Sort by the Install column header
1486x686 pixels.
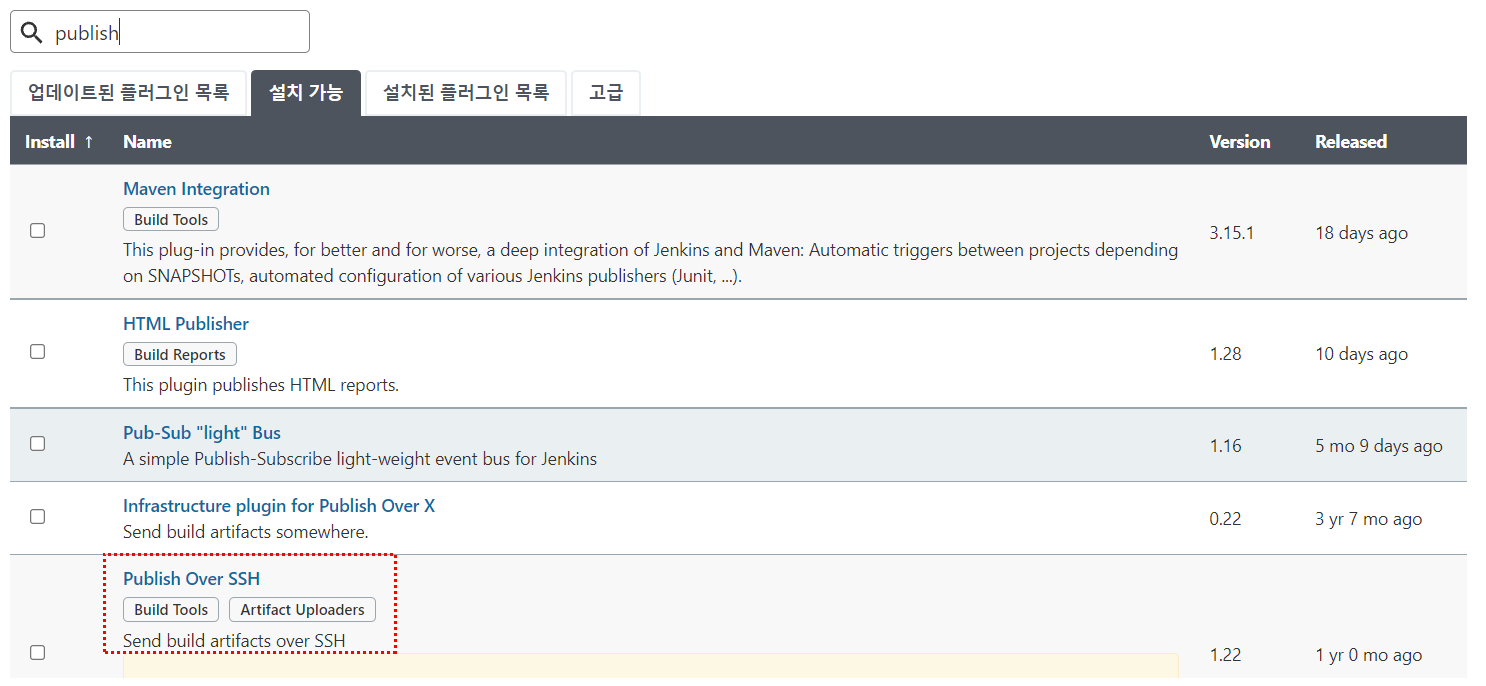click(x=59, y=142)
